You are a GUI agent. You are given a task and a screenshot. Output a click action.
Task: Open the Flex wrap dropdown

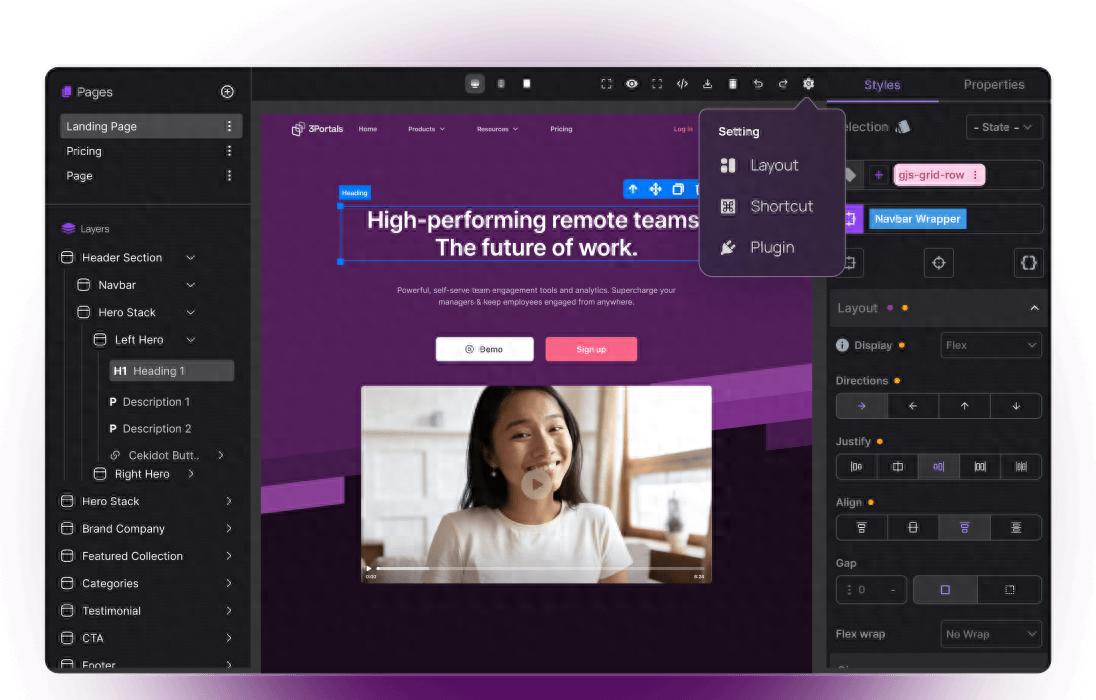(x=991, y=634)
